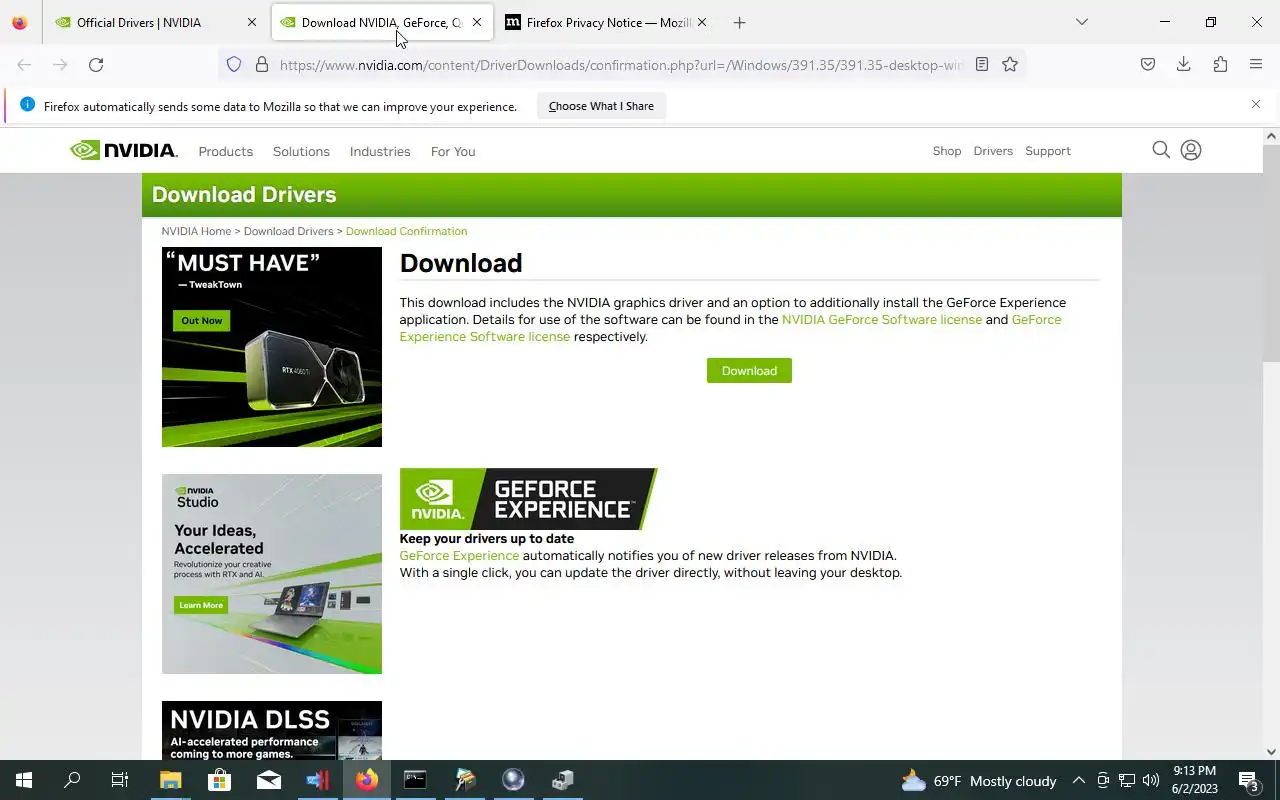This screenshot has height=800, width=1280.
Task: Click Learn More on NVIDIA Studio ad
Action: pos(201,605)
